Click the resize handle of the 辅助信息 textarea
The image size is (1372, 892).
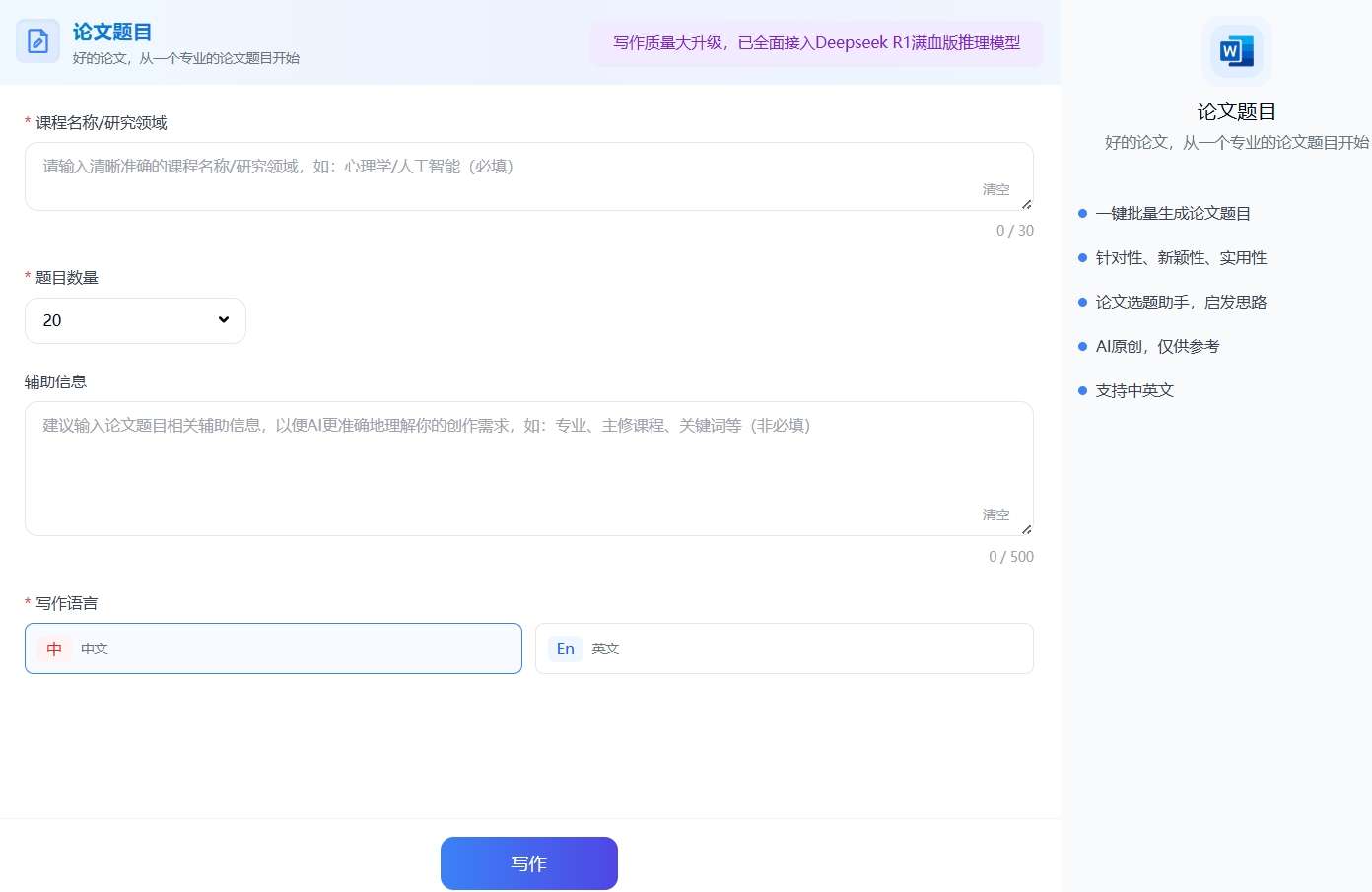pyautogui.click(x=1027, y=529)
